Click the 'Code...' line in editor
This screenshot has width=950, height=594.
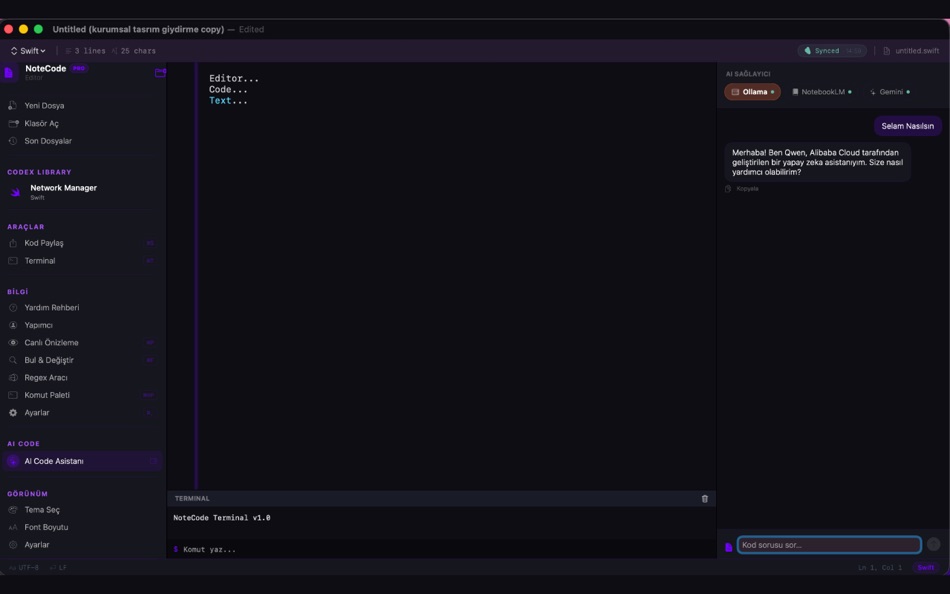(228, 89)
